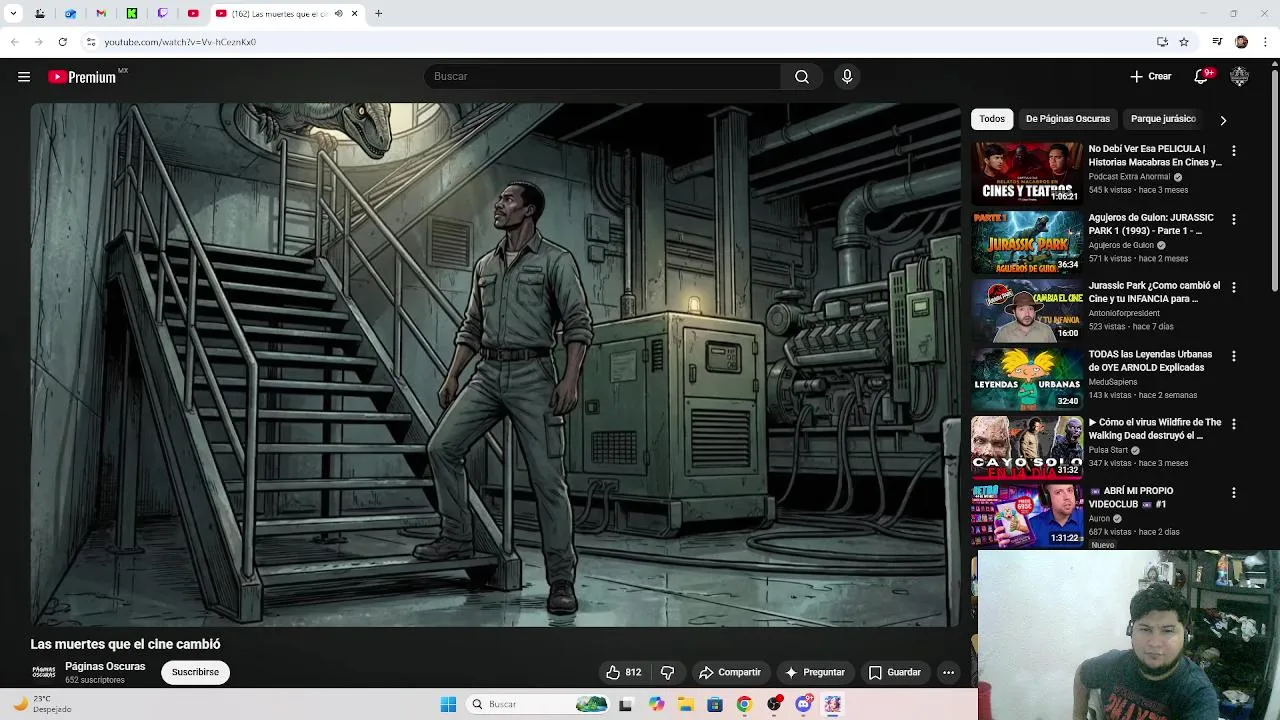This screenshot has width=1280, height=720.
Task: Bookmark this page with the star
Action: click(x=1184, y=42)
